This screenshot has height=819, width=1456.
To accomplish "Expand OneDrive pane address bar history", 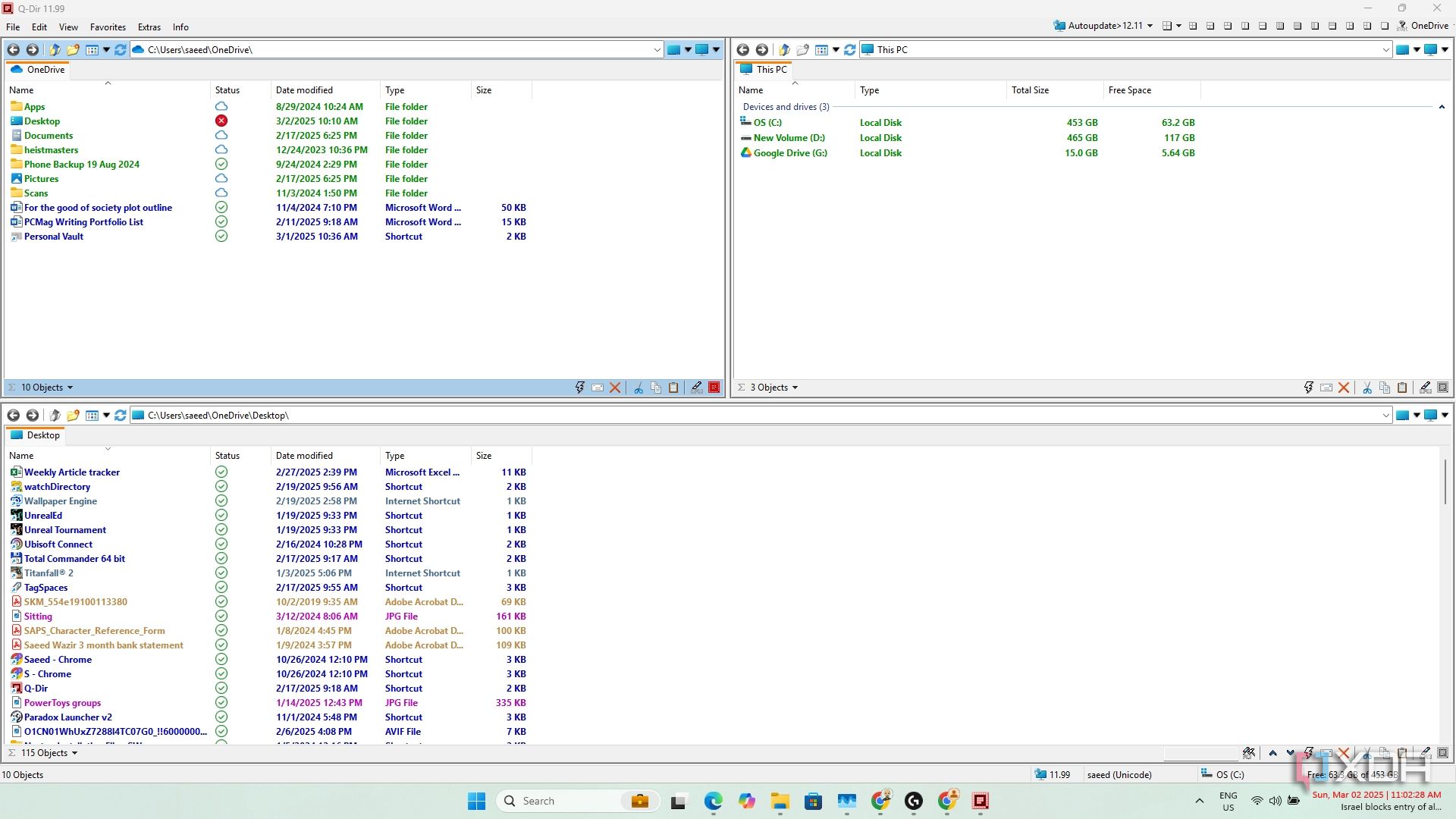I will [657, 50].
